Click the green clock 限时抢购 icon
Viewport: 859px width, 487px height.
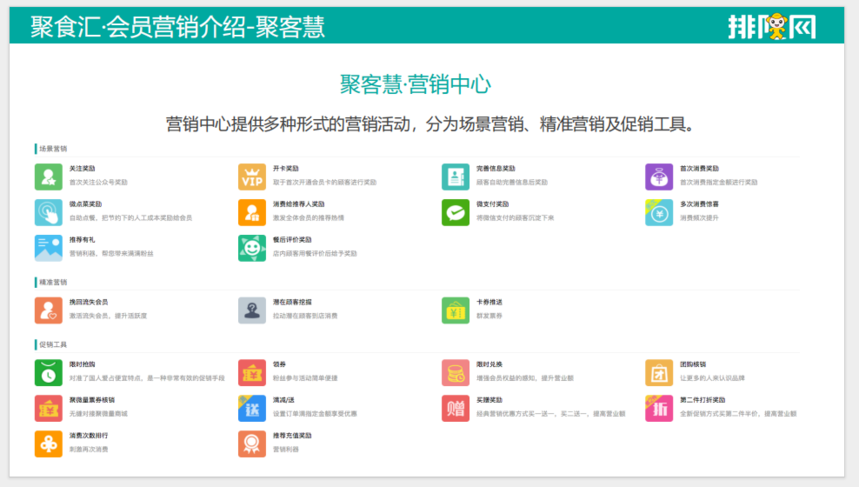tap(48, 373)
